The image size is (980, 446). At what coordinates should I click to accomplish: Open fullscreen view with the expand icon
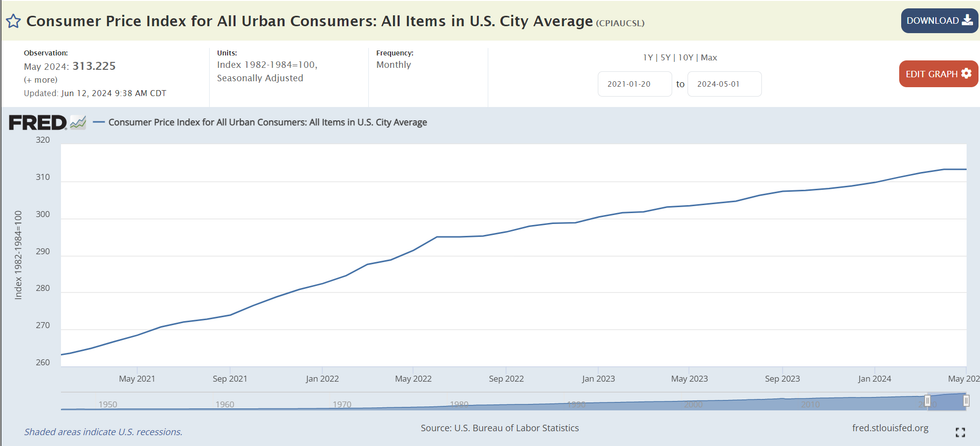(961, 432)
